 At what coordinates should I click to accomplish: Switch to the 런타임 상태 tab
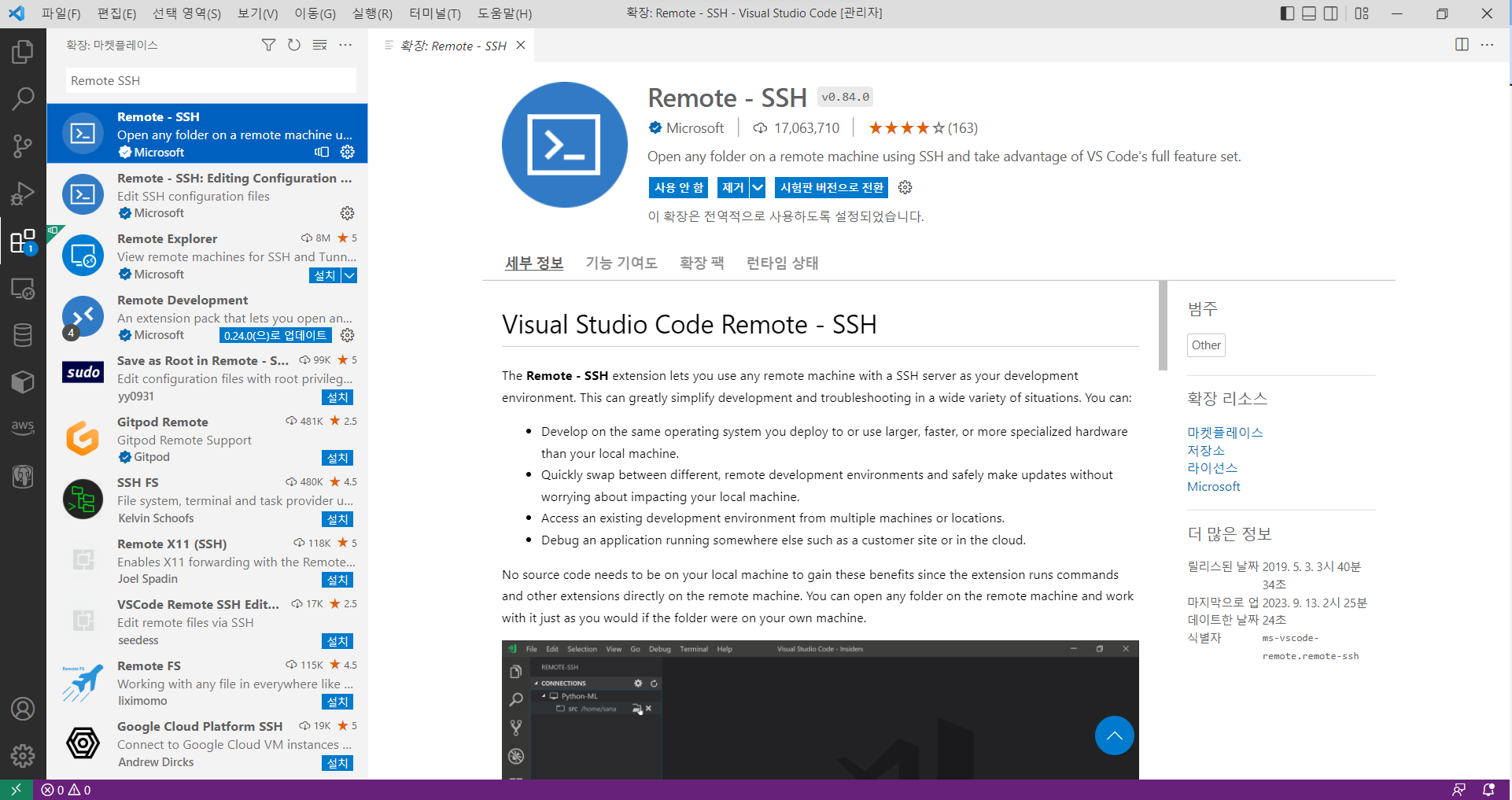(x=783, y=263)
